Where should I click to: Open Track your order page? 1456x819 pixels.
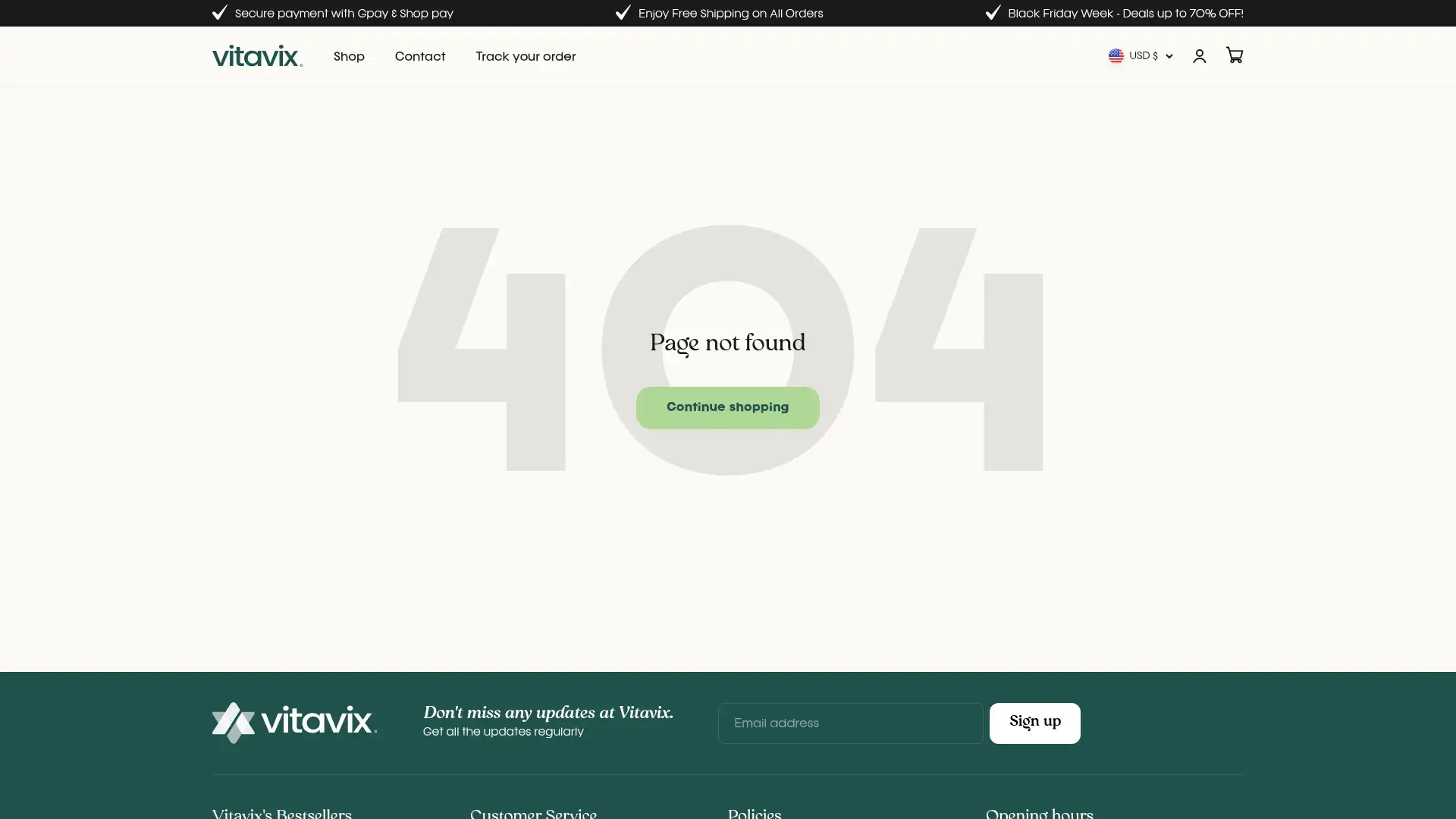point(525,56)
